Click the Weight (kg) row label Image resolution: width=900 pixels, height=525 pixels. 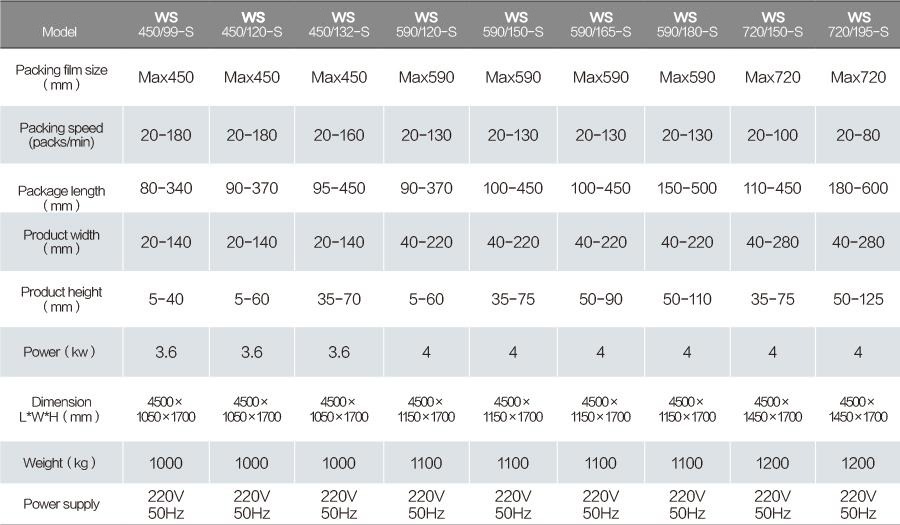pos(59,462)
